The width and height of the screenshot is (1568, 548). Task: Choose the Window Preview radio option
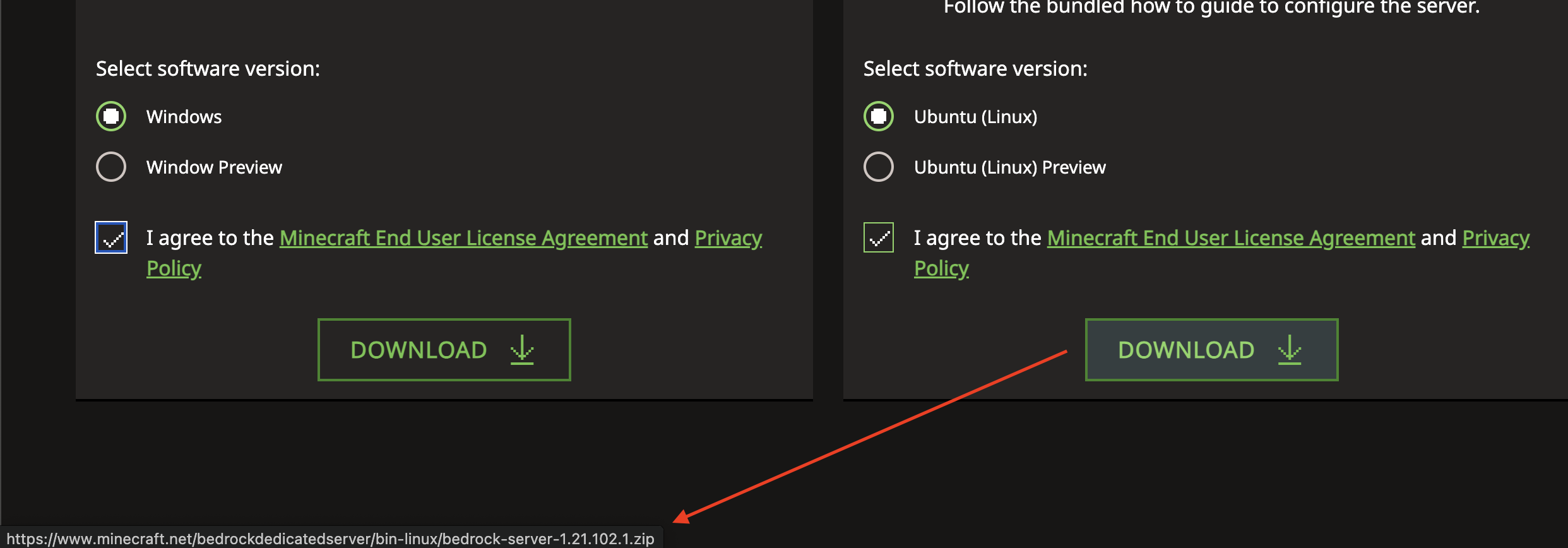(111, 167)
